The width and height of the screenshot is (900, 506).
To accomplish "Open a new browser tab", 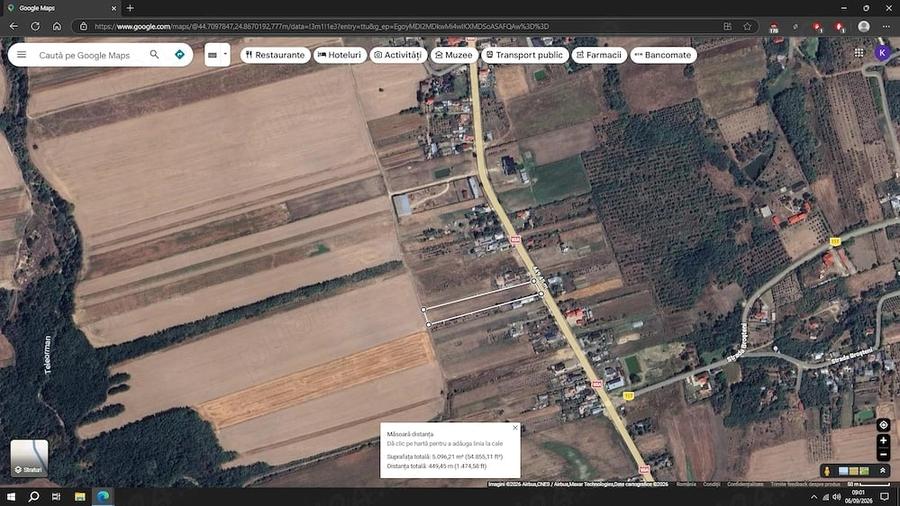I will pyautogui.click(x=130, y=8).
